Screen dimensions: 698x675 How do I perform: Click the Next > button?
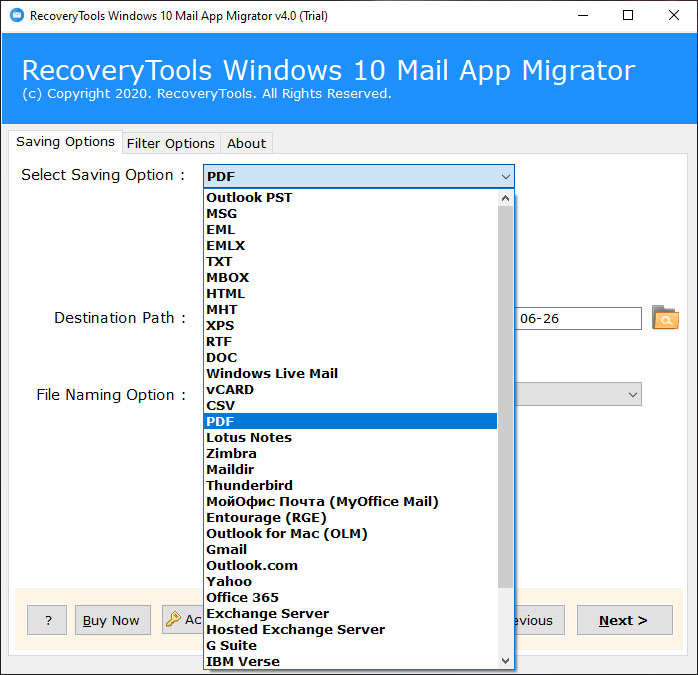click(625, 620)
